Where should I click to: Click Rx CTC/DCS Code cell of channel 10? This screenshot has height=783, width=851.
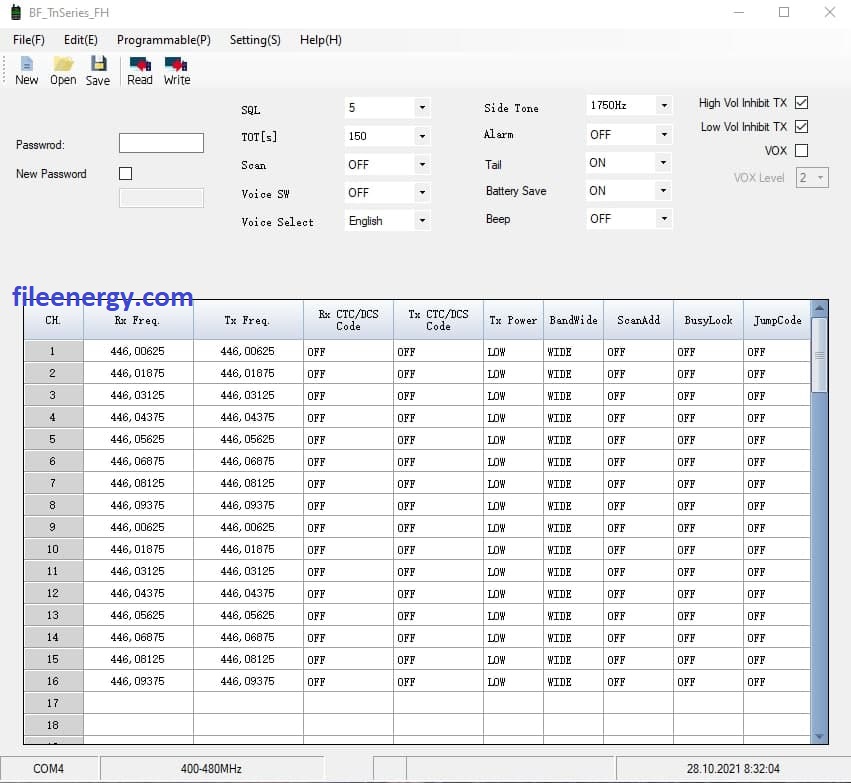pos(348,549)
